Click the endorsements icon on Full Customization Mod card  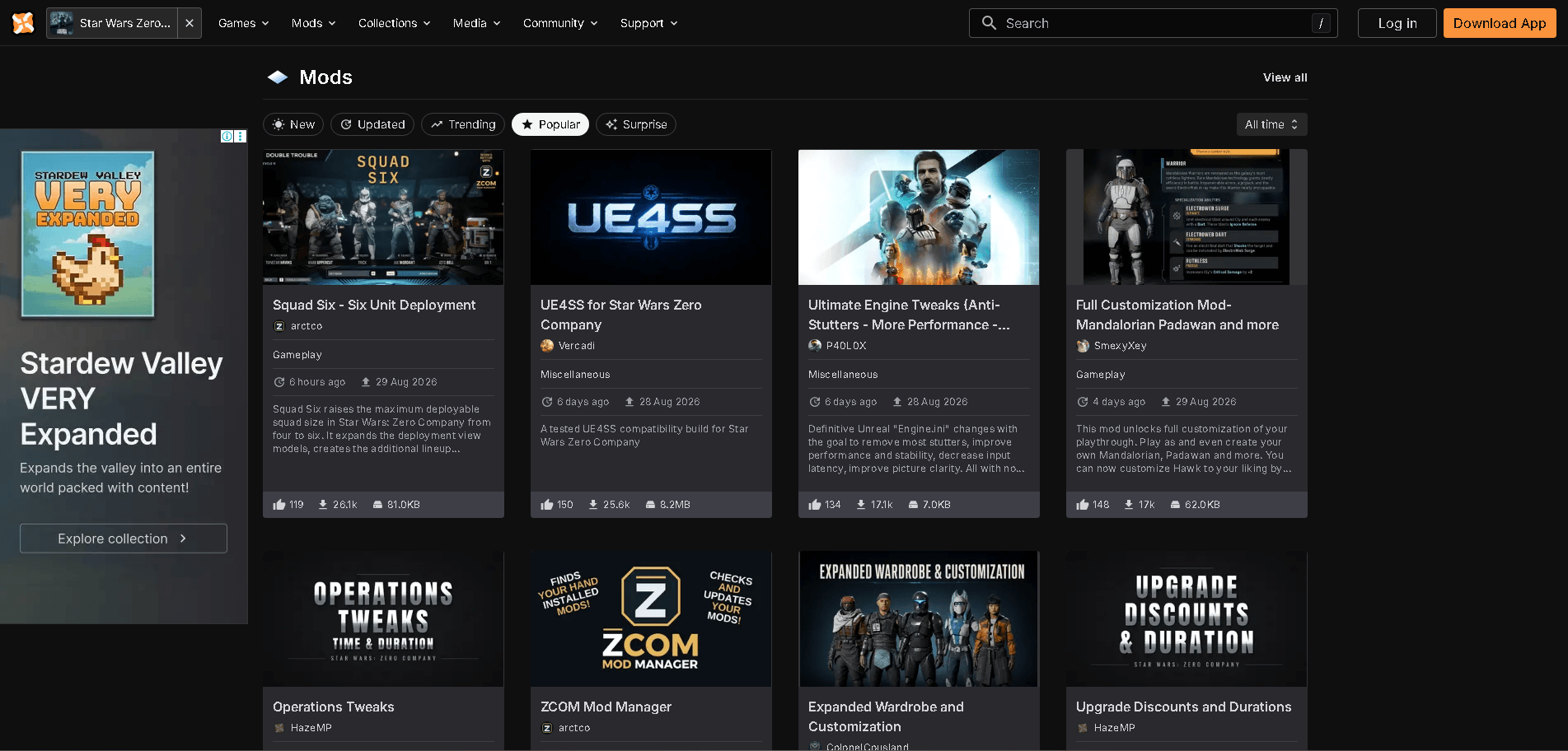(x=1083, y=505)
